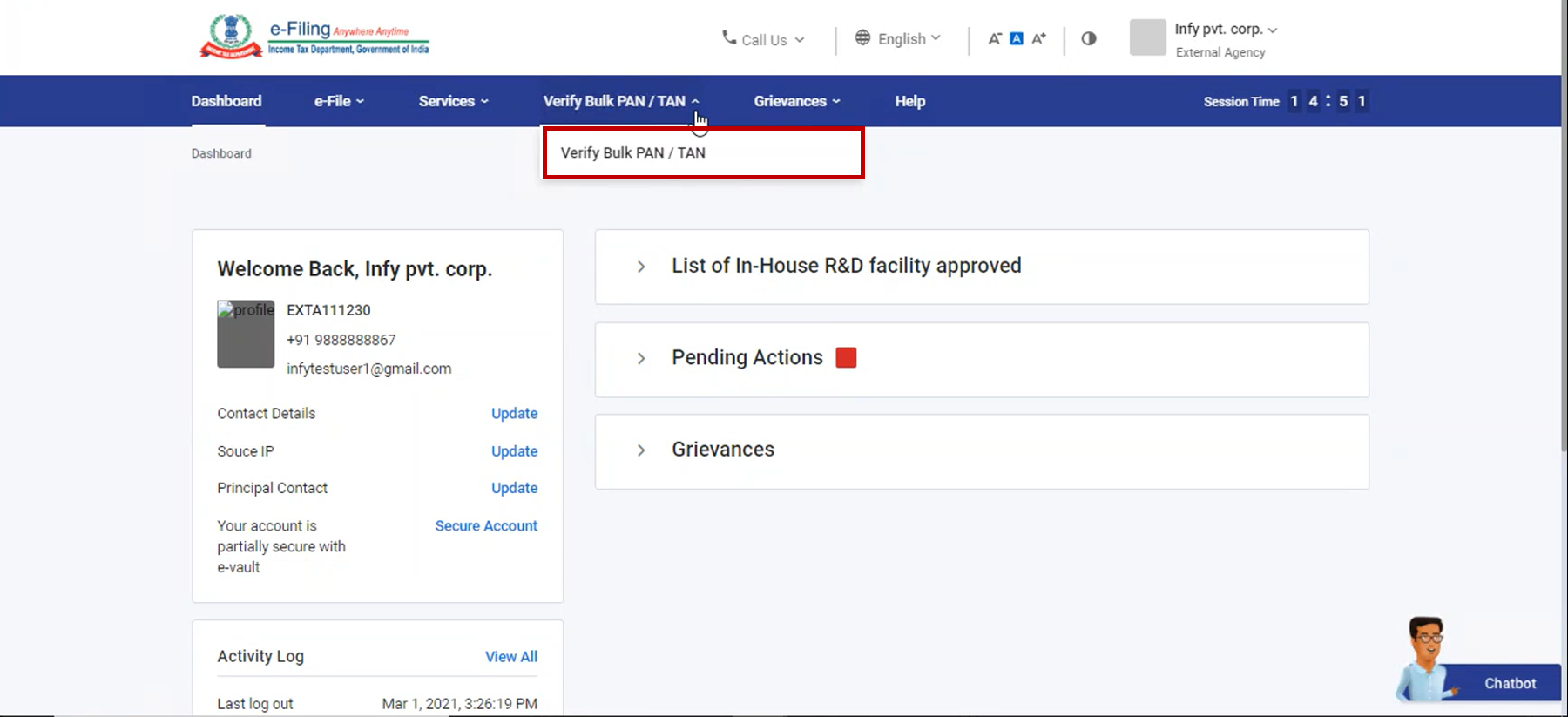Click the user avatar in header
Viewport: 1568px width, 717px height.
click(1147, 37)
